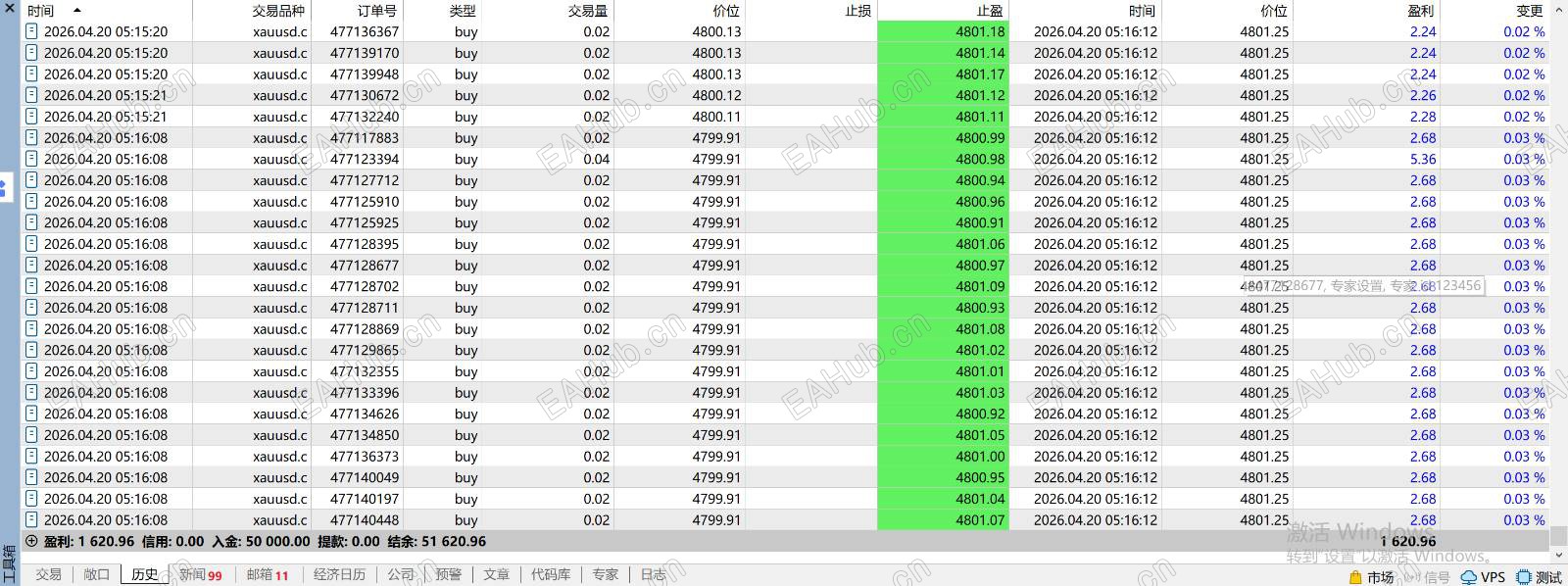Select the profit value 5.36
The image size is (1568, 586).
click(x=1423, y=159)
